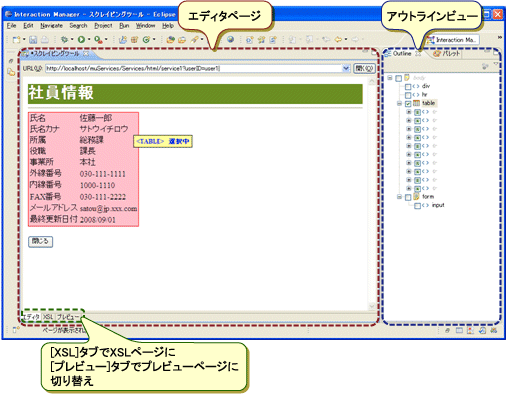The height and width of the screenshot is (394, 506).
Task: Click the New wizard toolbar icon
Action: 16,40
